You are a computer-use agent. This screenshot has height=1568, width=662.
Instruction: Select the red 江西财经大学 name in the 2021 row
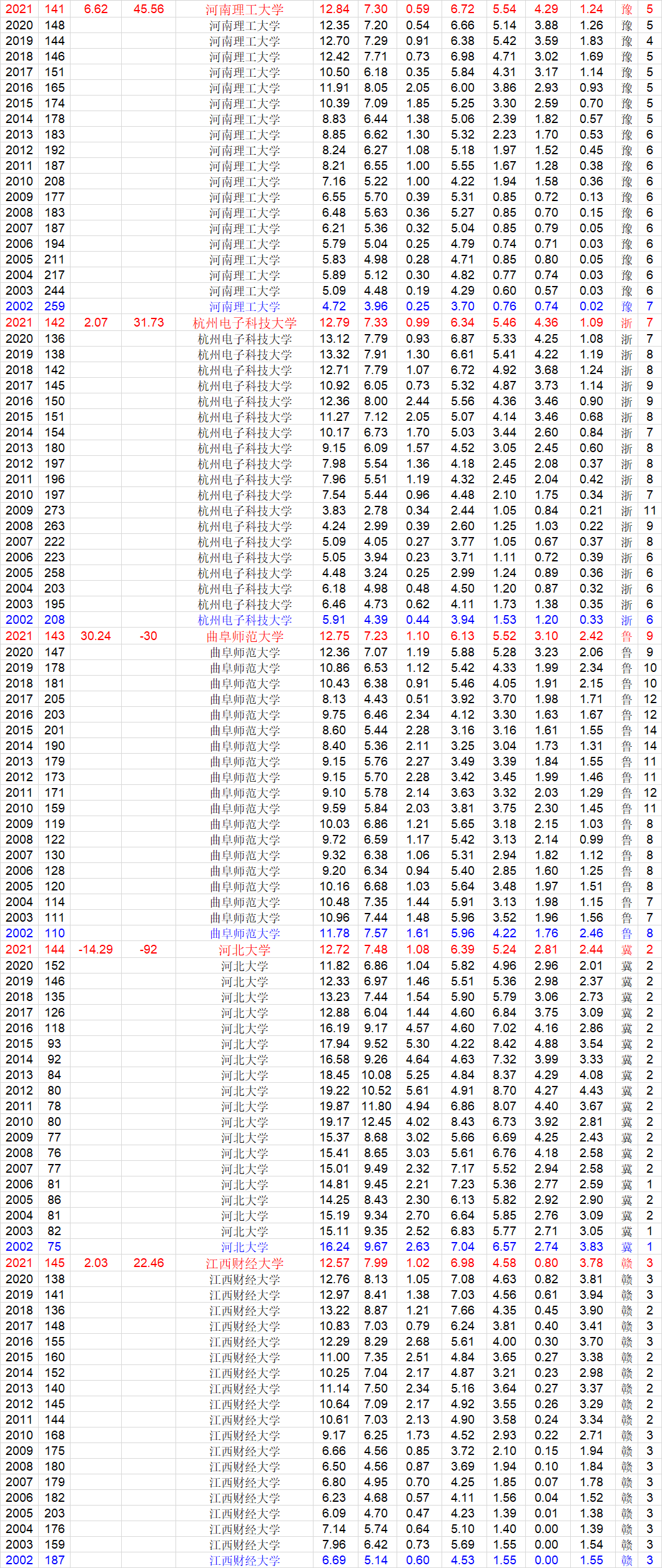(x=244, y=1263)
